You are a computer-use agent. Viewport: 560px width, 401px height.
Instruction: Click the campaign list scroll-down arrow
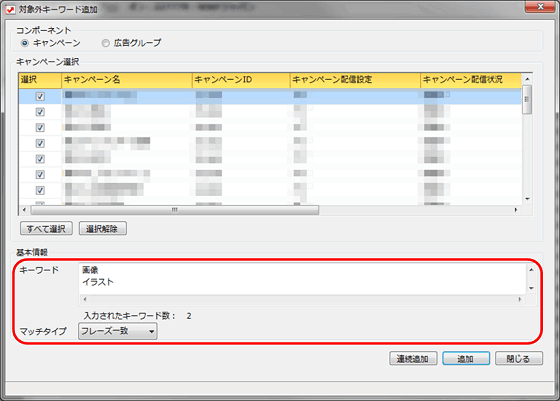tap(527, 199)
